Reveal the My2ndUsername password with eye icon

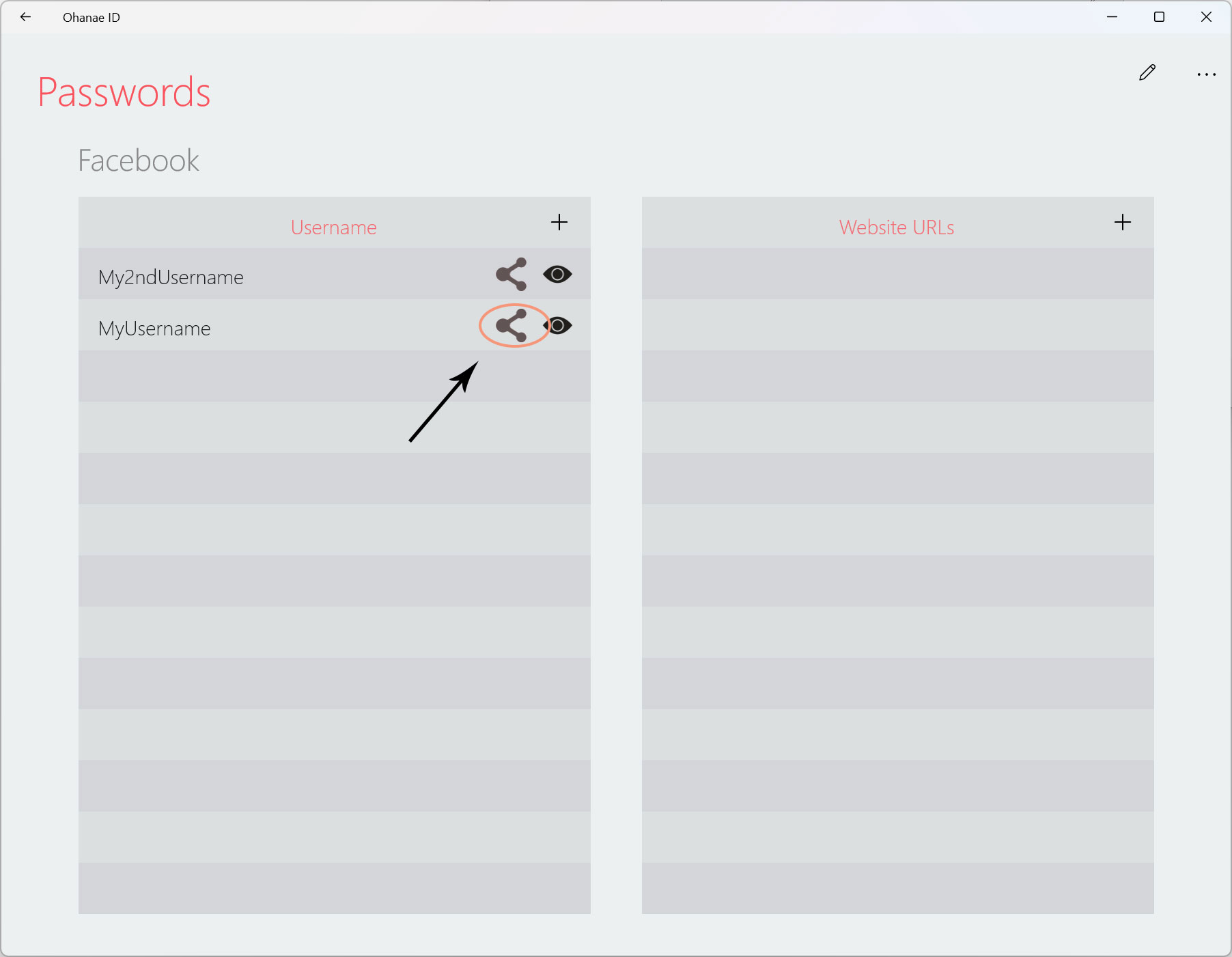(x=557, y=274)
